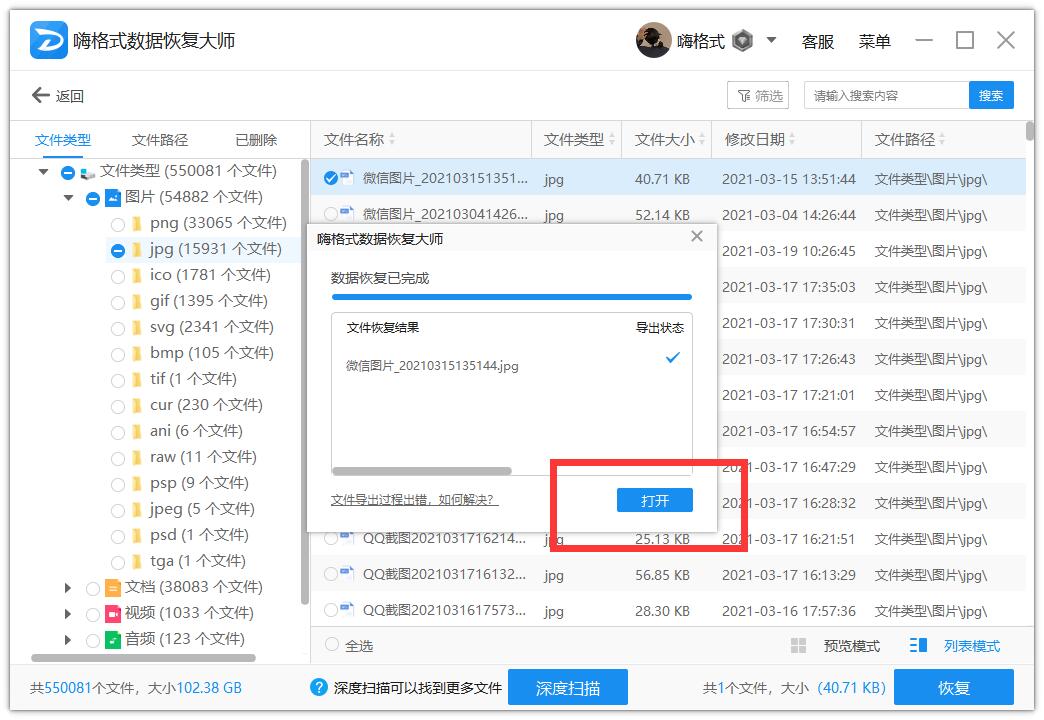Toggle the 全选 select-all checkbox
Viewport: 1044px width, 720px height.
pyautogui.click(x=332, y=644)
